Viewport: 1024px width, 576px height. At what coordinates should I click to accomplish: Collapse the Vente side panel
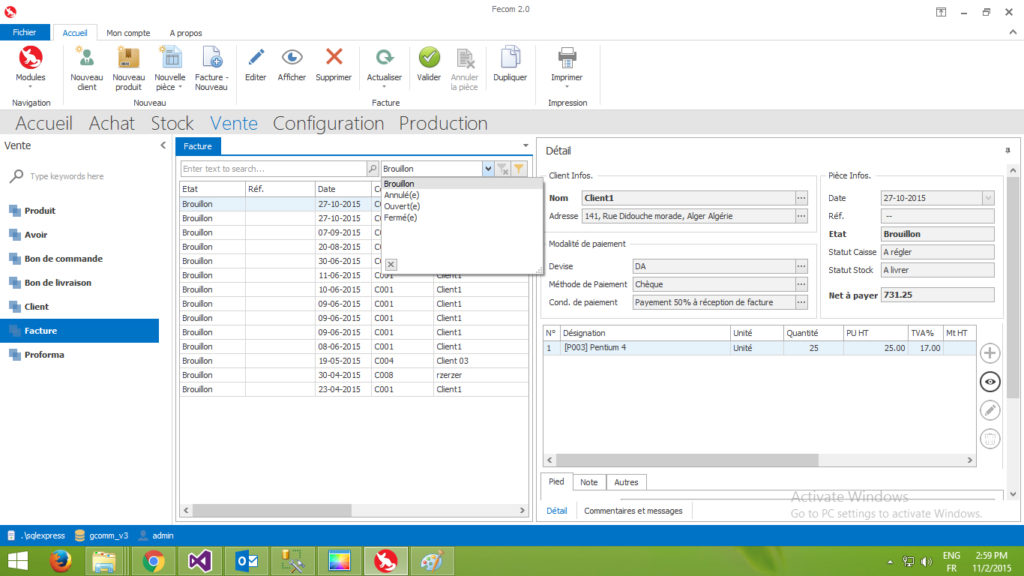[x=163, y=146]
